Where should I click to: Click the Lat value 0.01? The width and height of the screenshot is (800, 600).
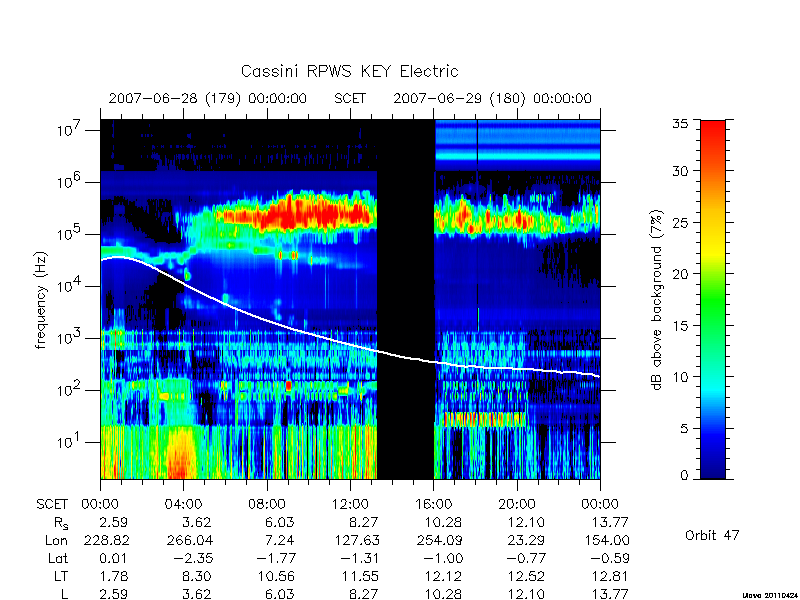click(x=113, y=559)
